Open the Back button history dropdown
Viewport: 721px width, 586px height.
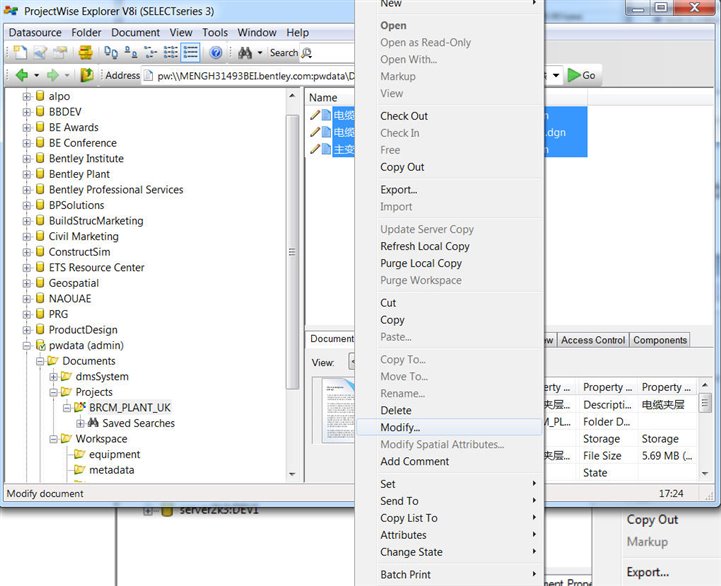coord(36,75)
